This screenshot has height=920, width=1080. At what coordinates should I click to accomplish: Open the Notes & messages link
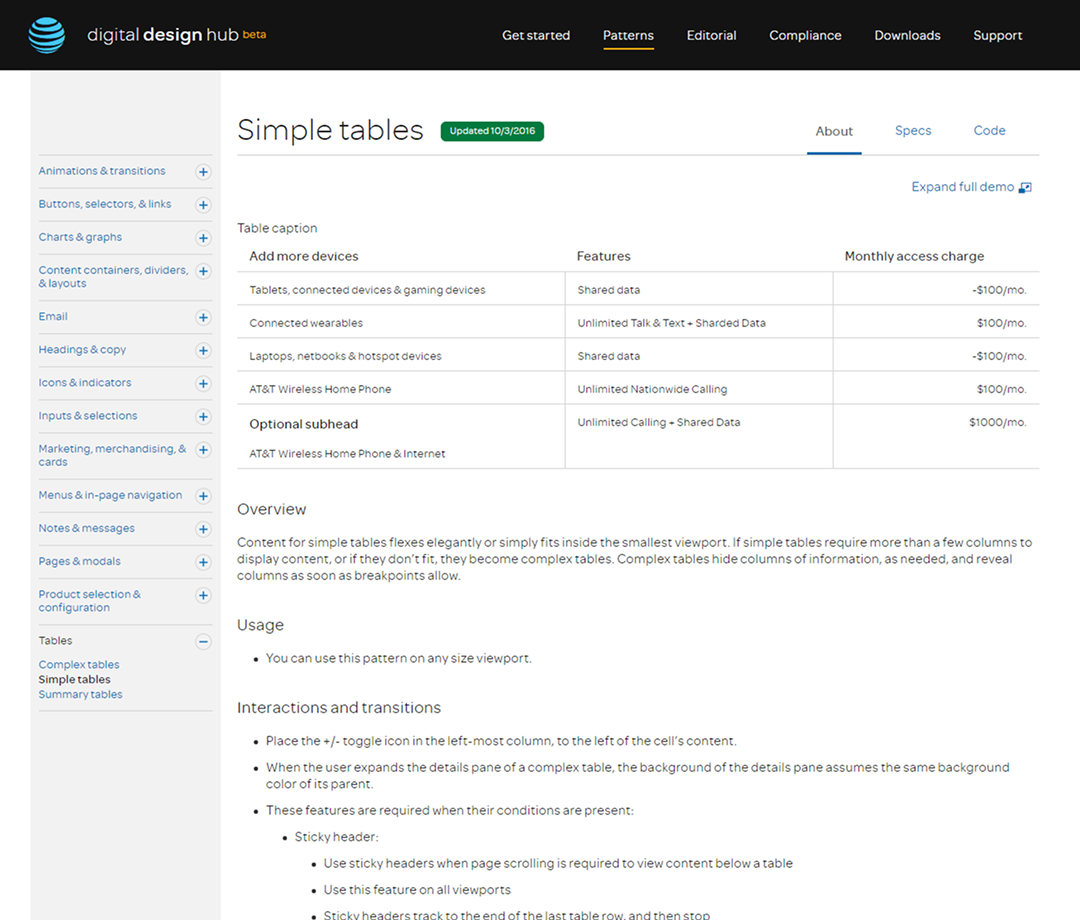pos(86,528)
